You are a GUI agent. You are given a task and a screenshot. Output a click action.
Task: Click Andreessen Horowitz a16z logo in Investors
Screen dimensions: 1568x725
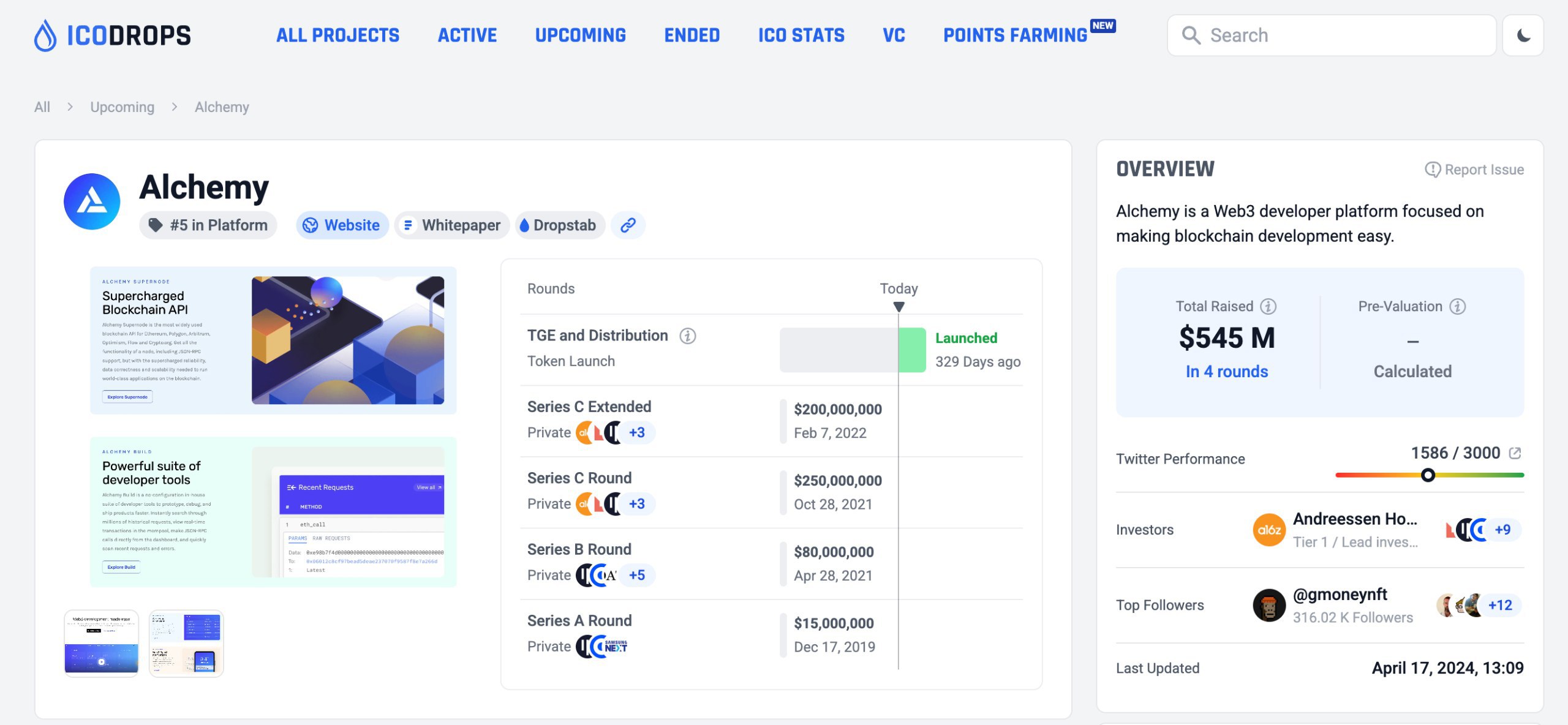click(1269, 530)
